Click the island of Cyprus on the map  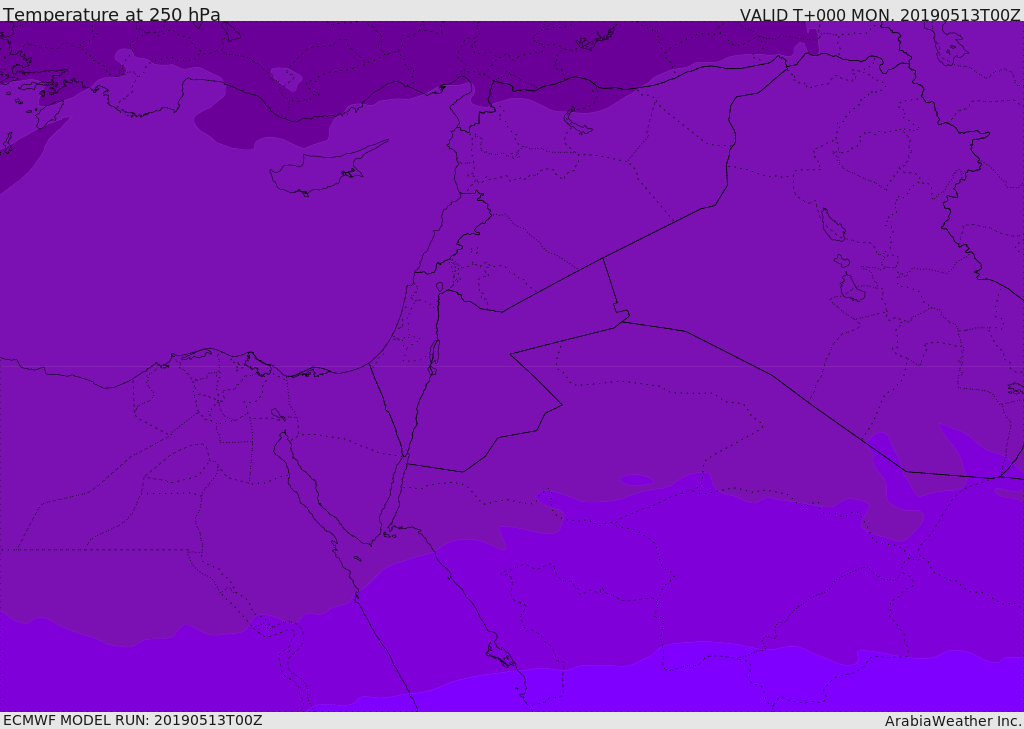[x=320, y=170]
